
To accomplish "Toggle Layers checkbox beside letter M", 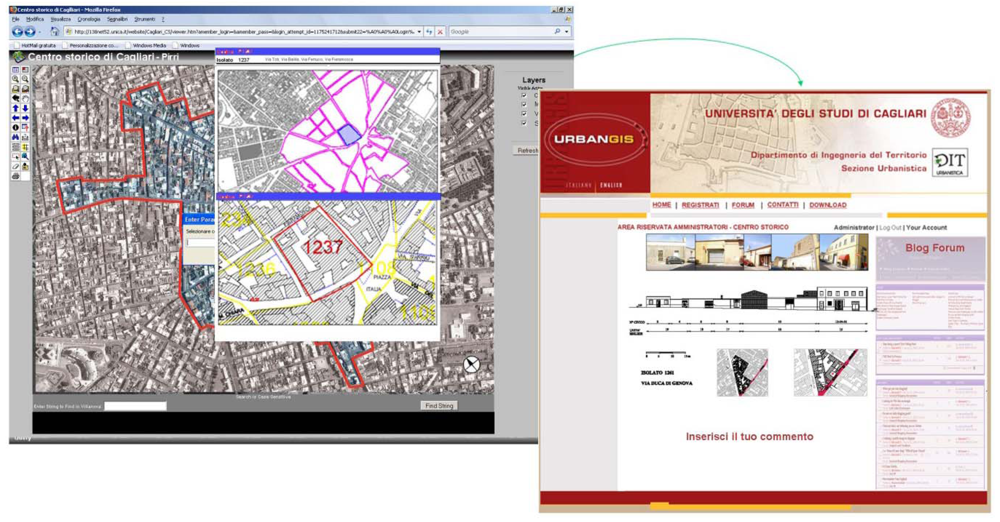I will [524, 105].
